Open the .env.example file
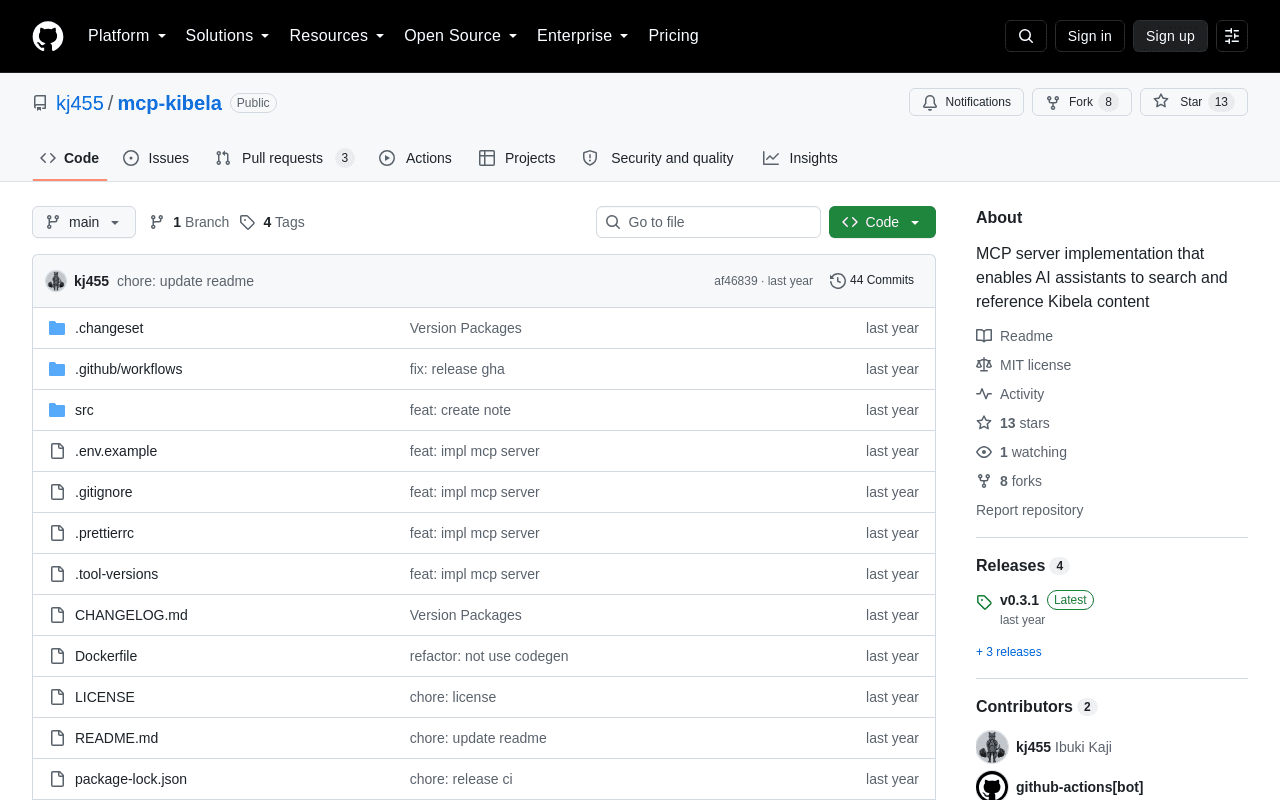 116,451
